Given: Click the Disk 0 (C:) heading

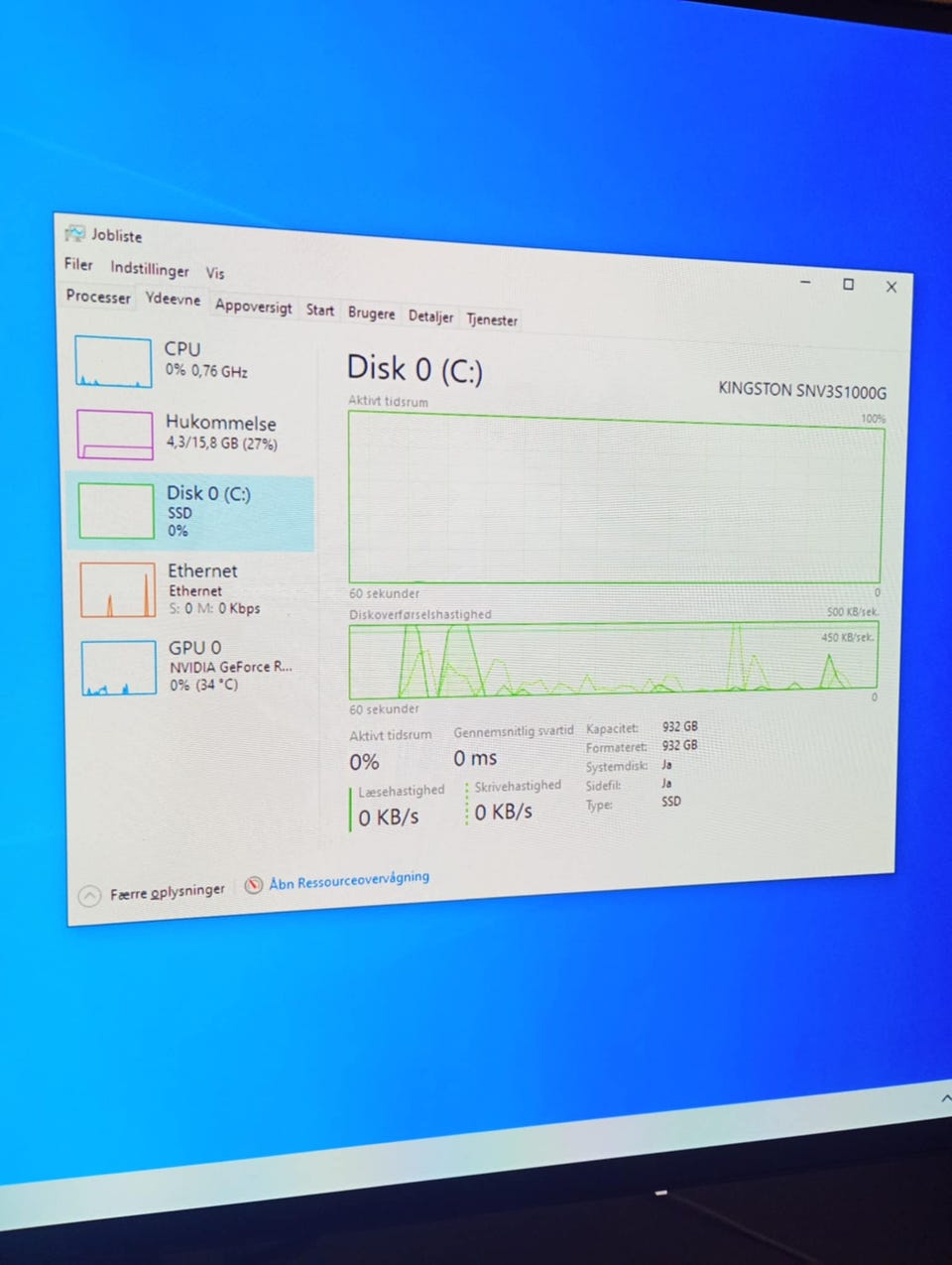Looking at the screenshot, I should click(415, 369).
